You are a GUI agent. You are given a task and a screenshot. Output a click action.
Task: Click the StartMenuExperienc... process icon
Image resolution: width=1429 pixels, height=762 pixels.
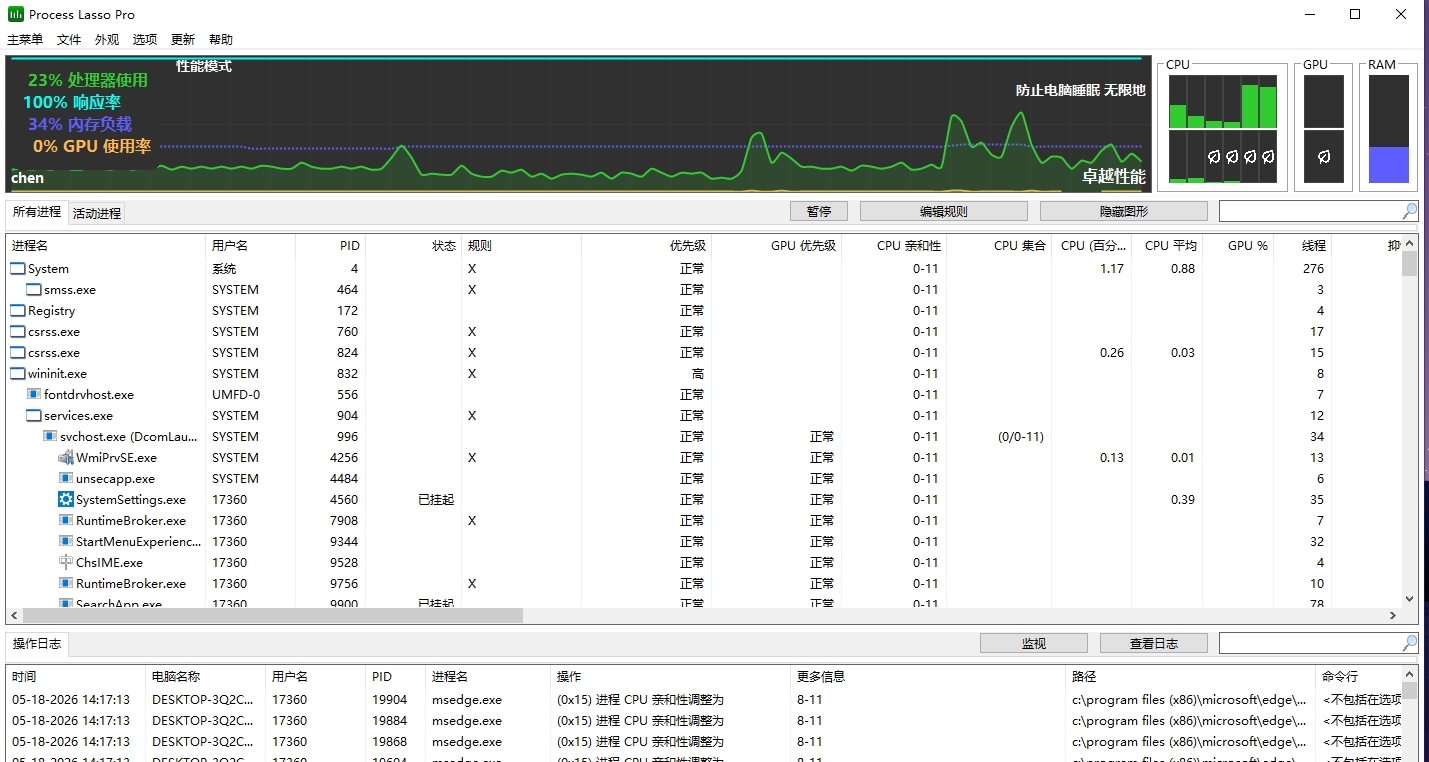tap(65, 542)
